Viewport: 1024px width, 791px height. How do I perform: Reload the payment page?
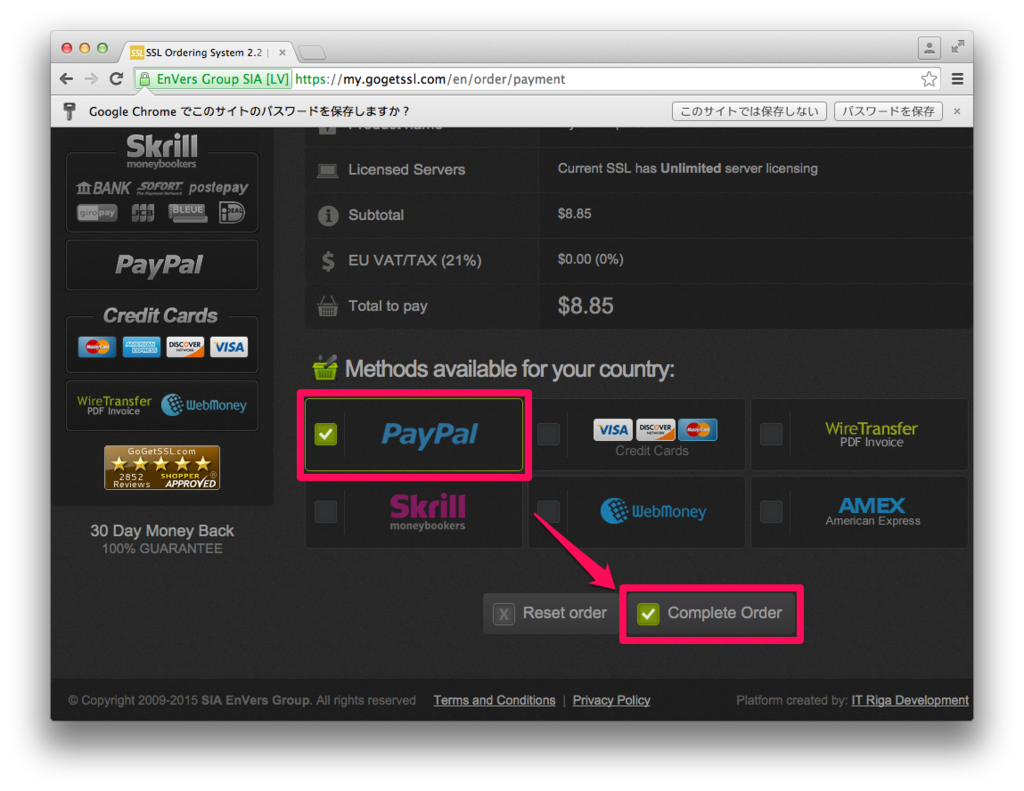(117, 79)
